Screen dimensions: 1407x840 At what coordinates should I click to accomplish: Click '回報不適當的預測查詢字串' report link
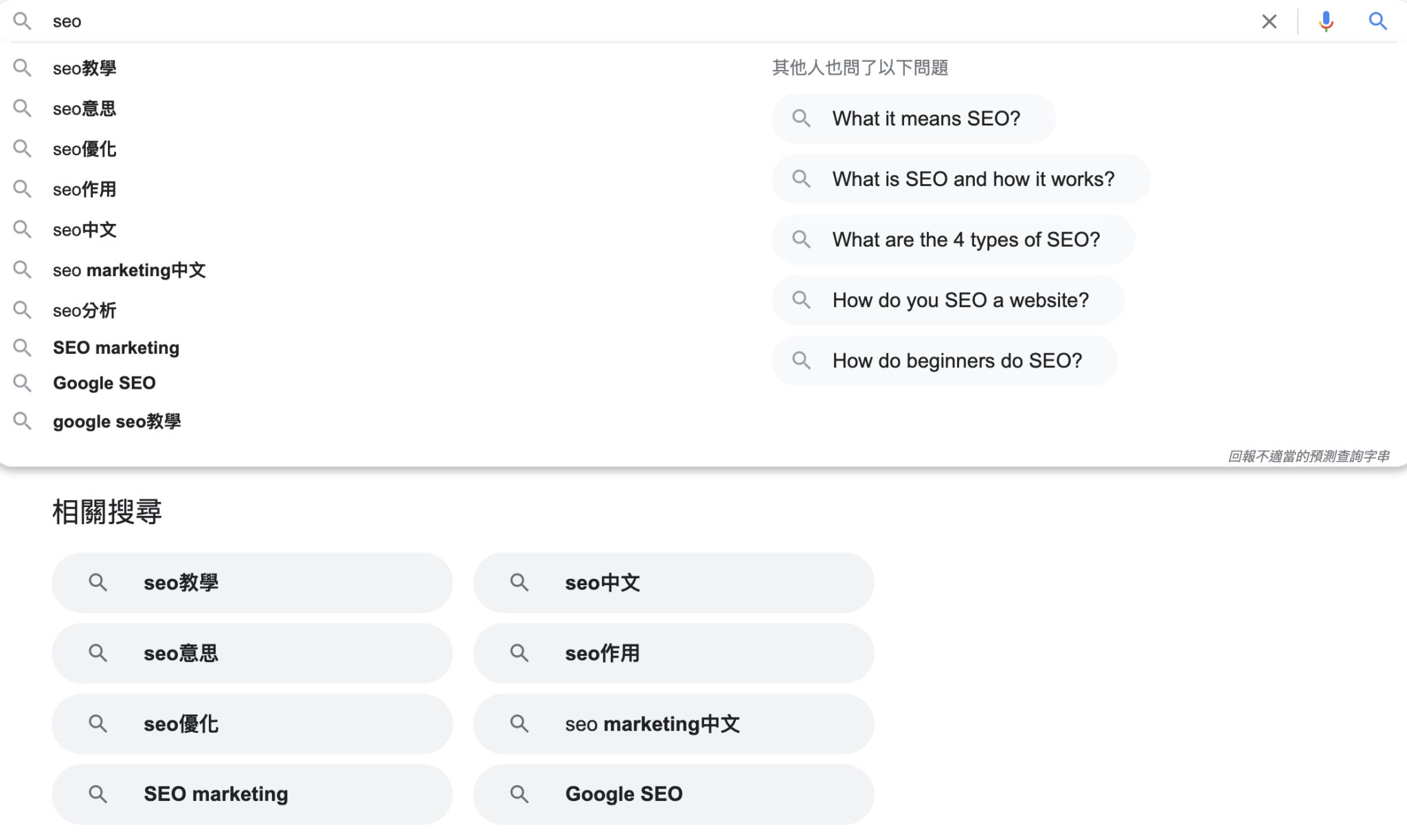[x=1308, y=456]
